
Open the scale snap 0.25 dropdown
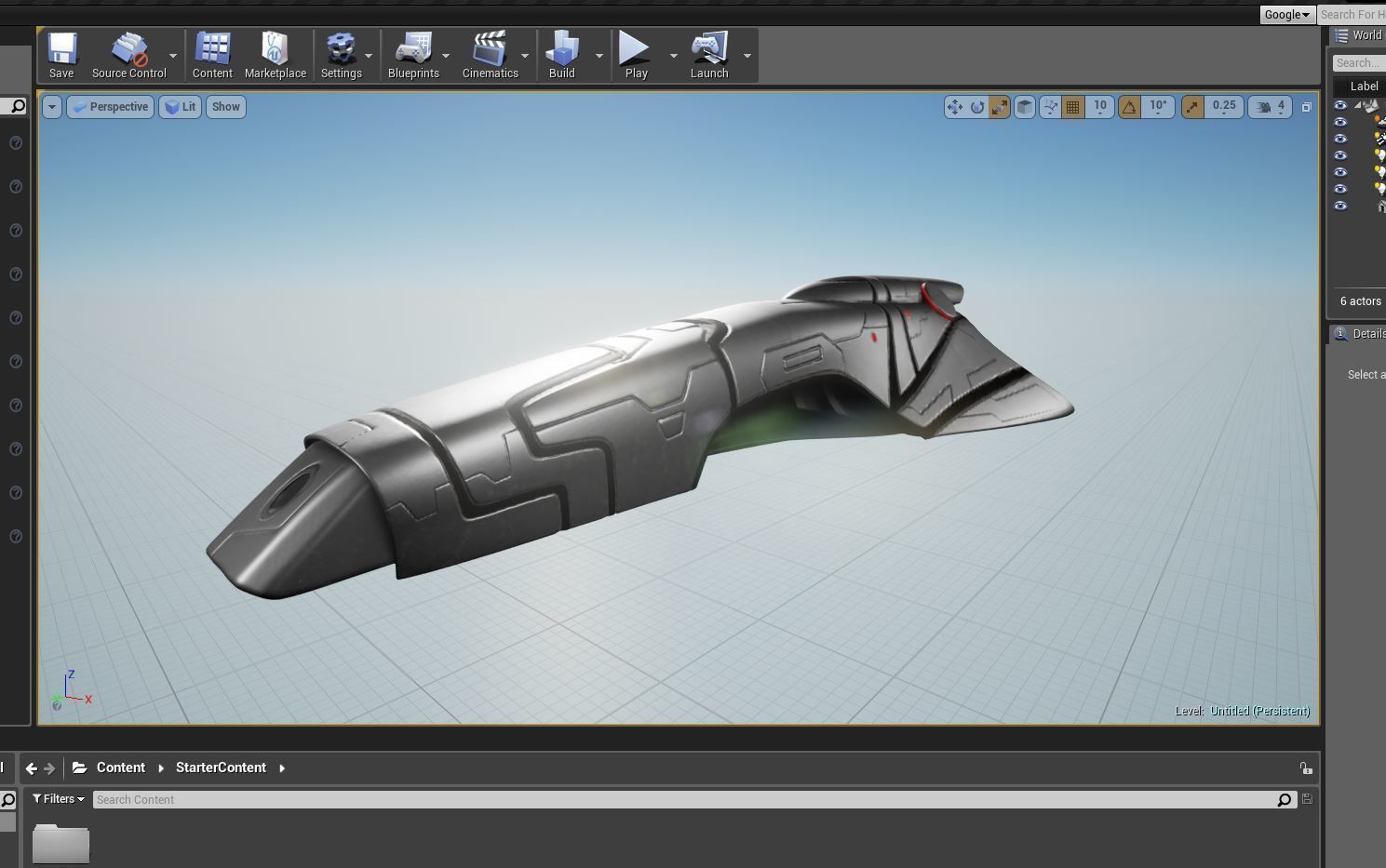tap(1224, 107)
